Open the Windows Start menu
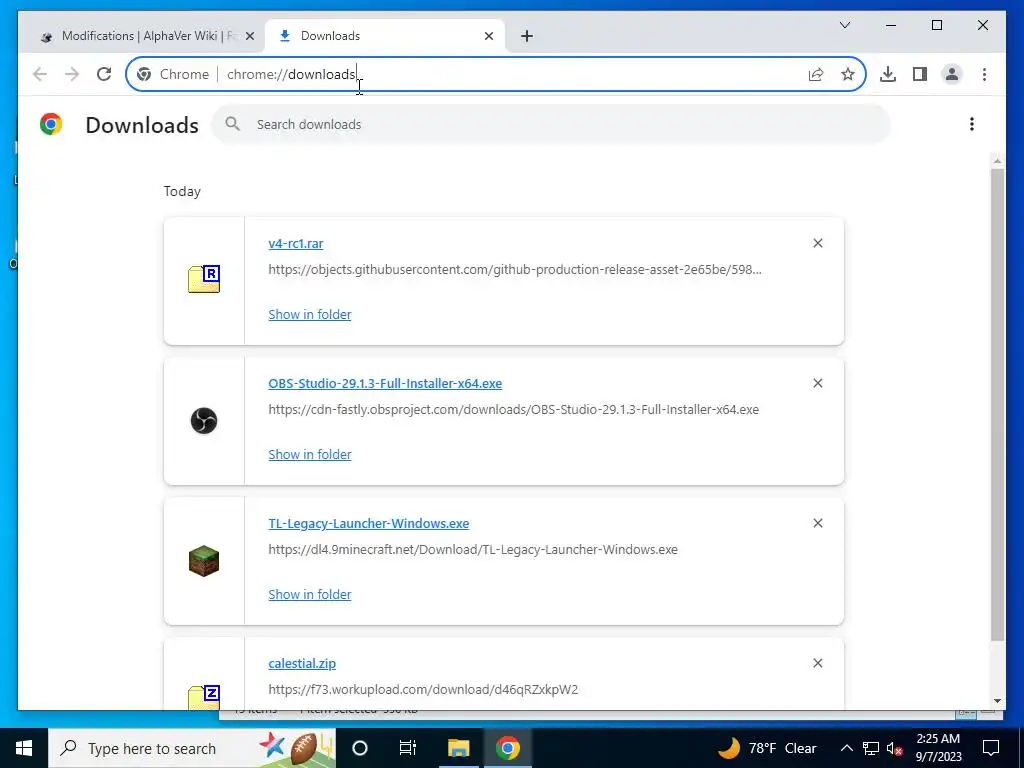The image size is (1024, 768). [24, 748]
